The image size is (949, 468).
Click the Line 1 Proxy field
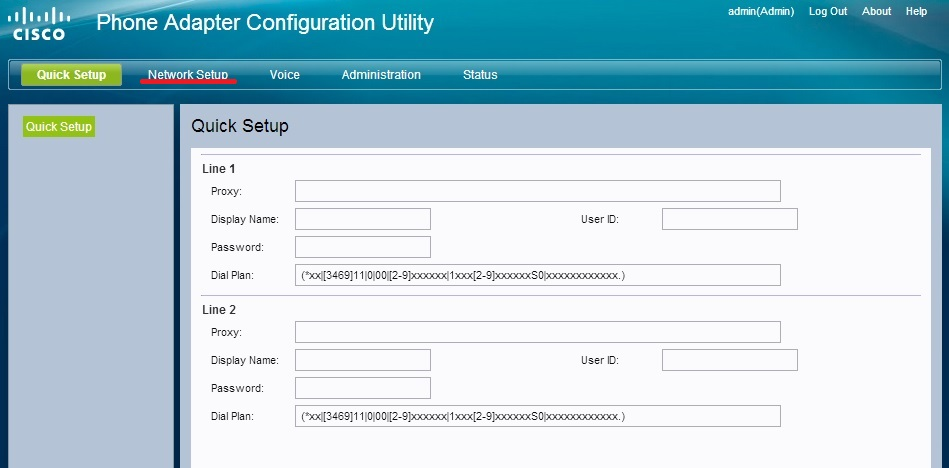(538, 191)
